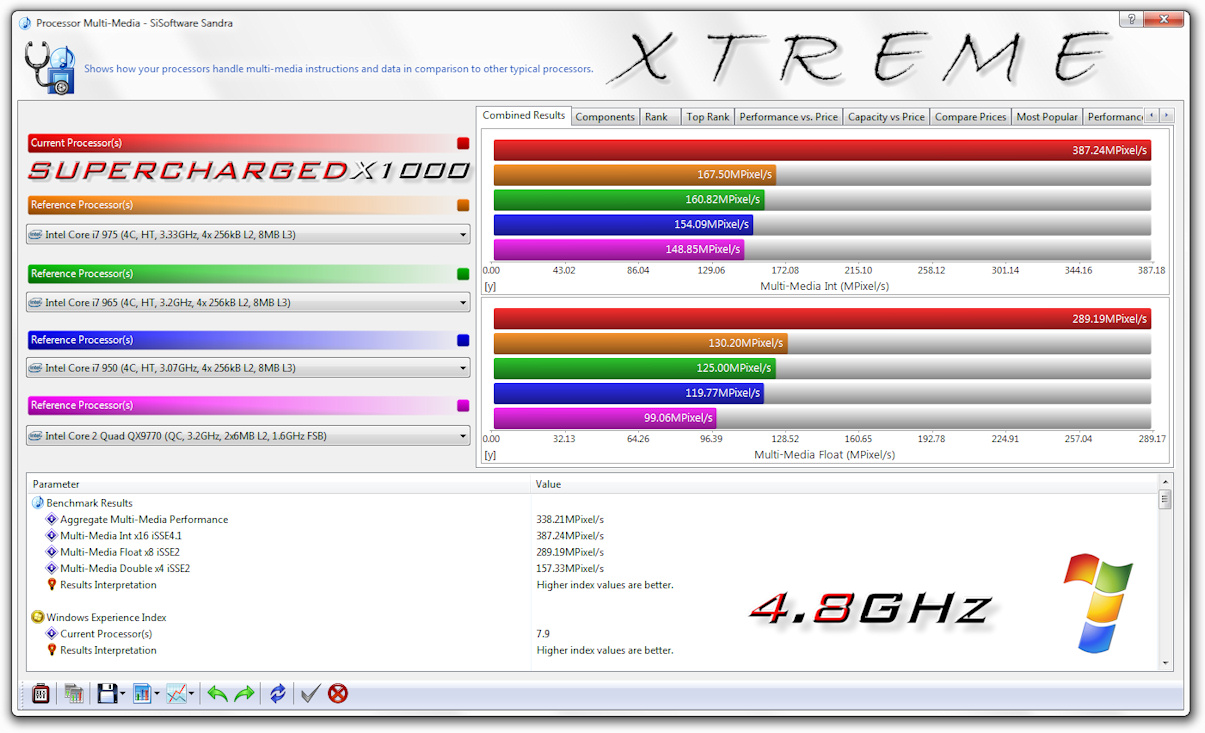The width and height of the screenshot is (1205, 733).
Task: Open the Top Rank tab
Action: (x=708, y=117)
